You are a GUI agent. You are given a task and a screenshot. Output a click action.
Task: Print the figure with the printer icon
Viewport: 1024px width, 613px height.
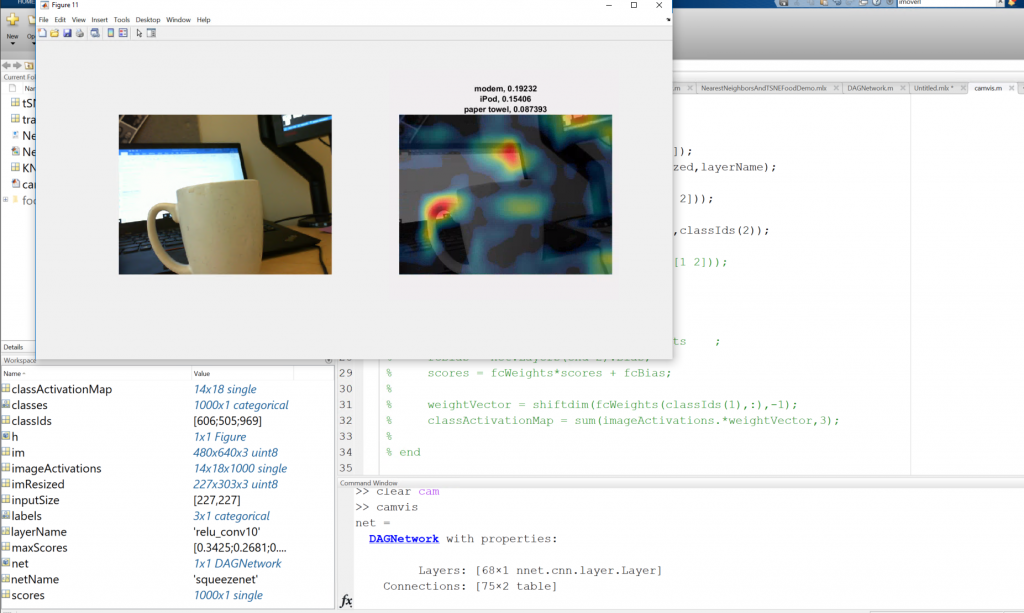(79, 33)
